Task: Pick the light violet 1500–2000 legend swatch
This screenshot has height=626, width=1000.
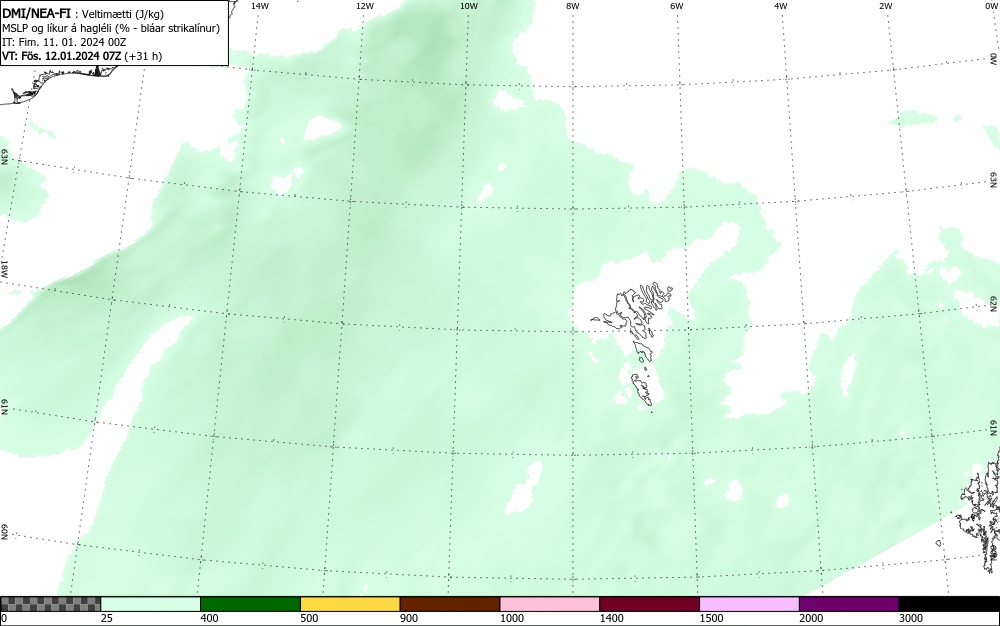Action: (749, 604)
